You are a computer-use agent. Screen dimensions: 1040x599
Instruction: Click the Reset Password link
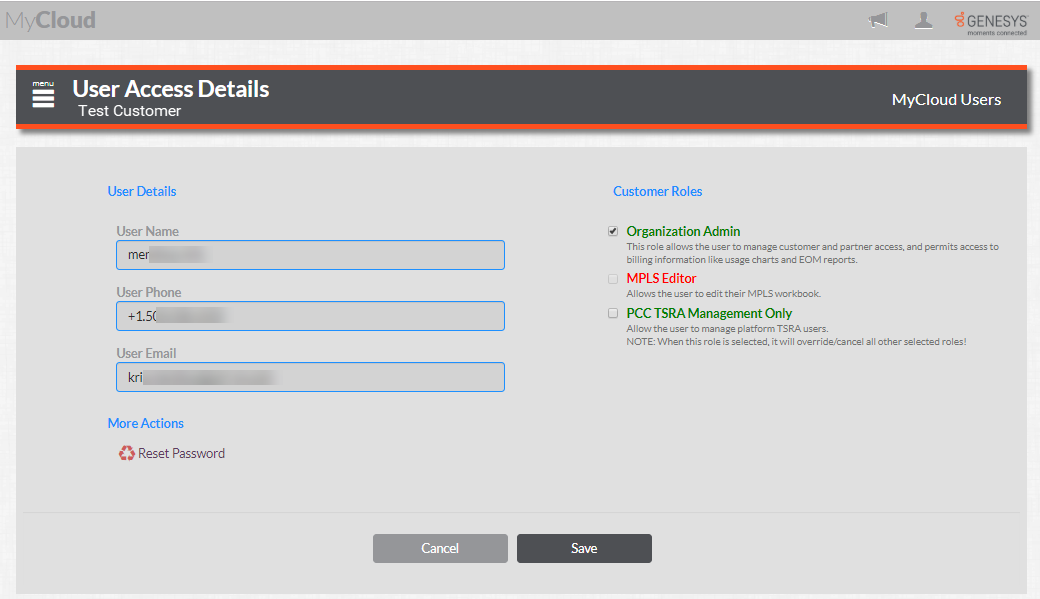point(181,453)
